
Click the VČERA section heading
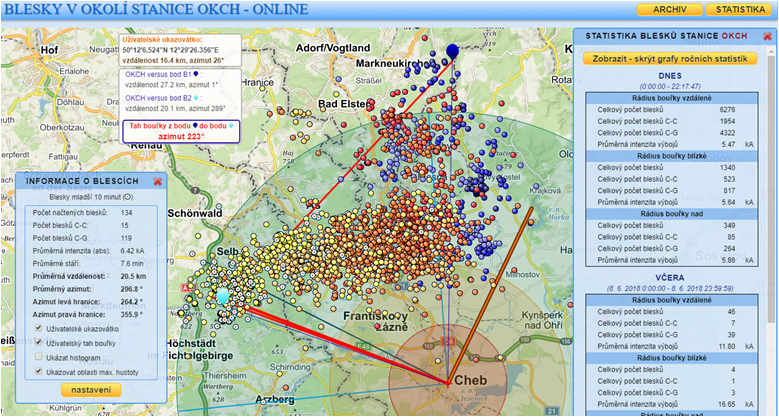(x=670, y=277)
